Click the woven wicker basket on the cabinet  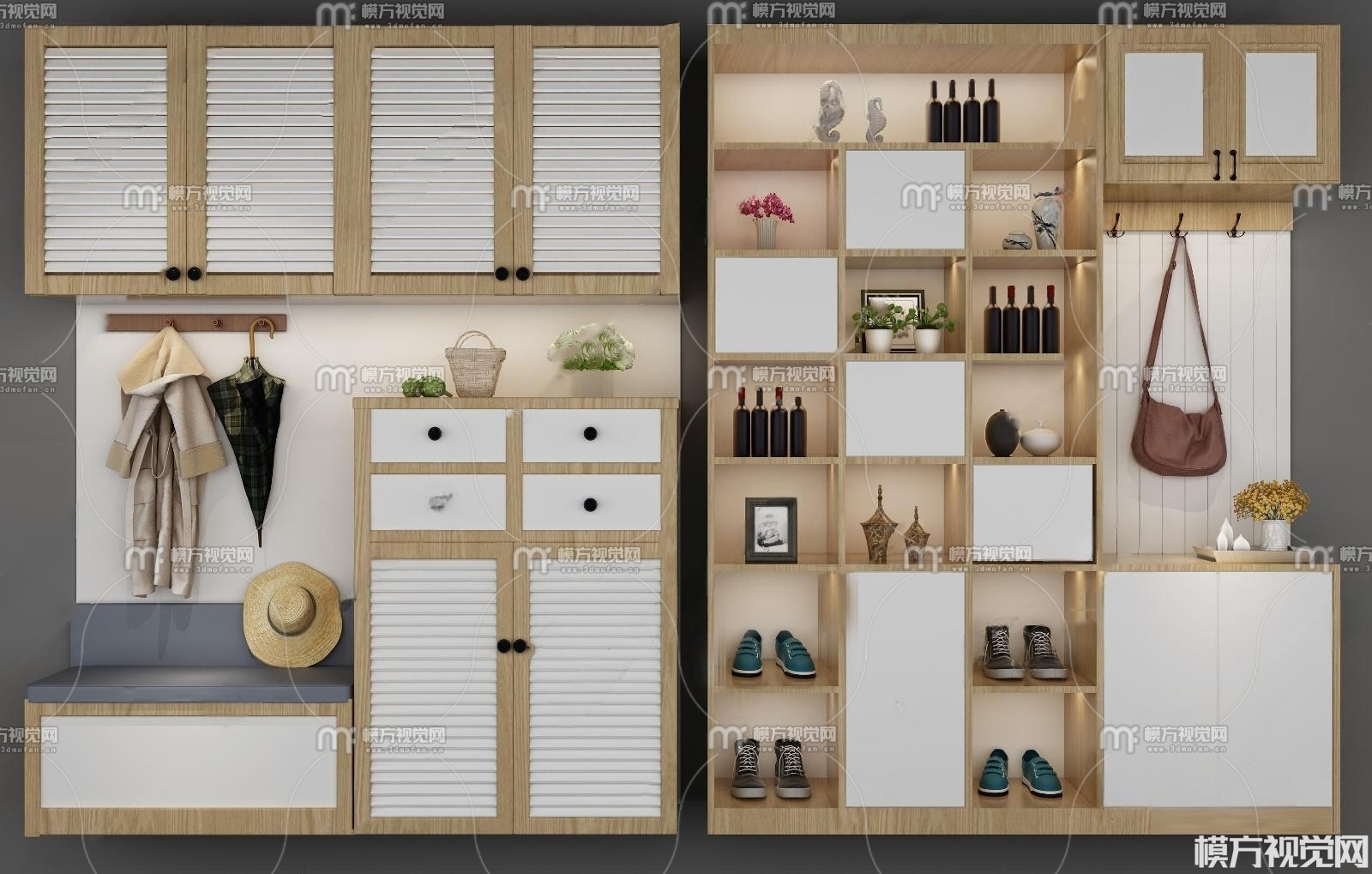[475, 366]
